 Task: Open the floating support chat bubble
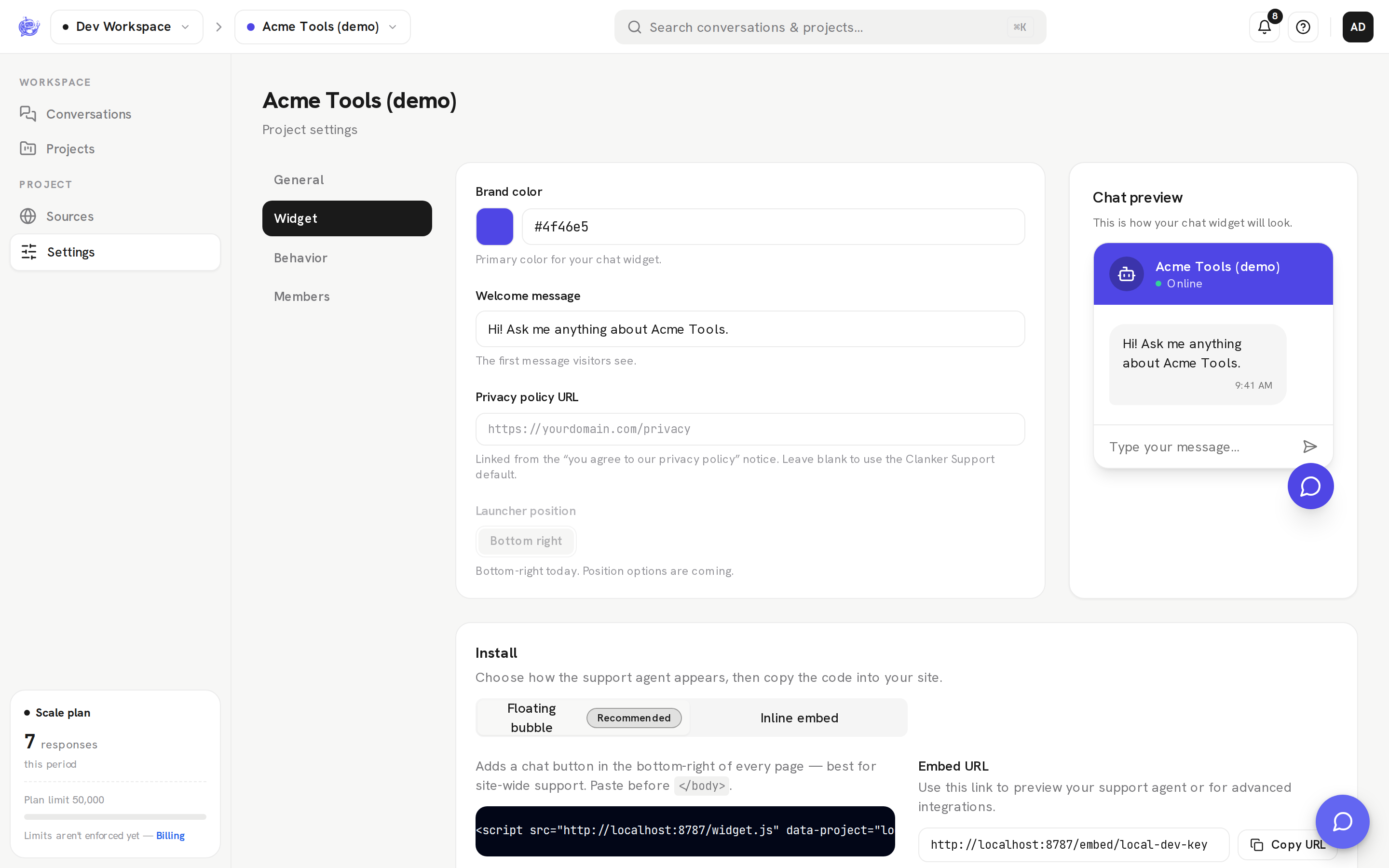pyautogui.click(x=1343, y=822)
